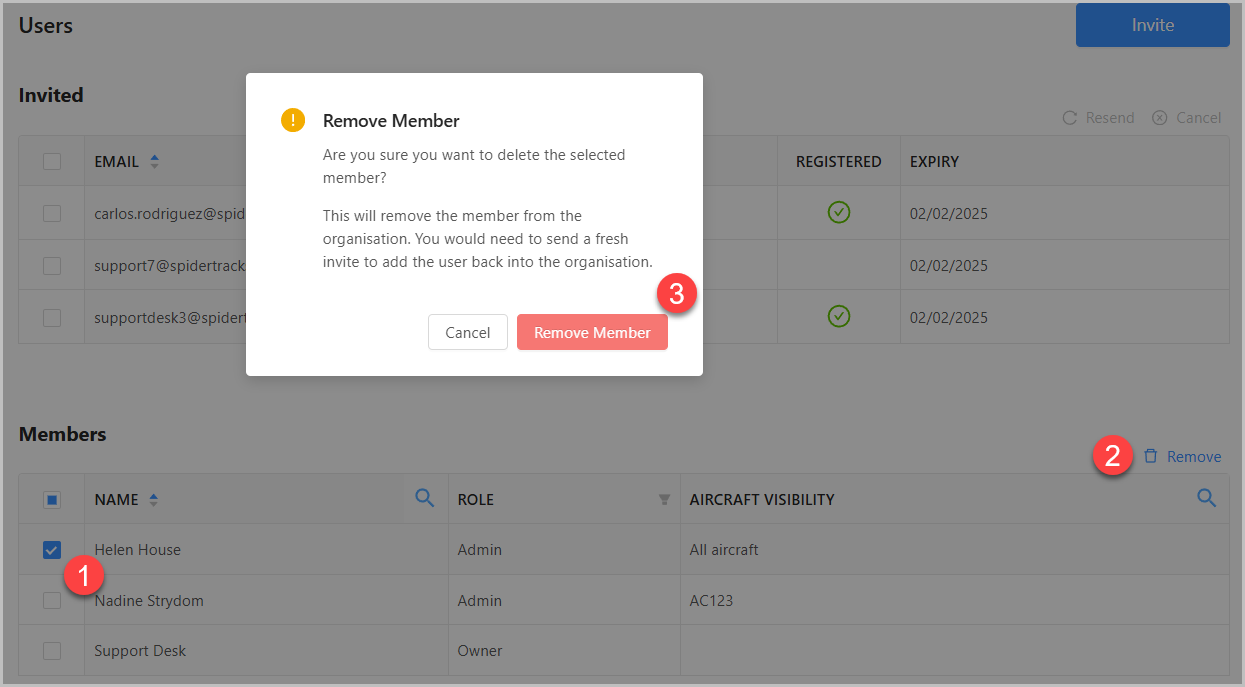Click the Resend circular arrow icon
This screenshot has width=1245, height=687.
(1069, 118)
